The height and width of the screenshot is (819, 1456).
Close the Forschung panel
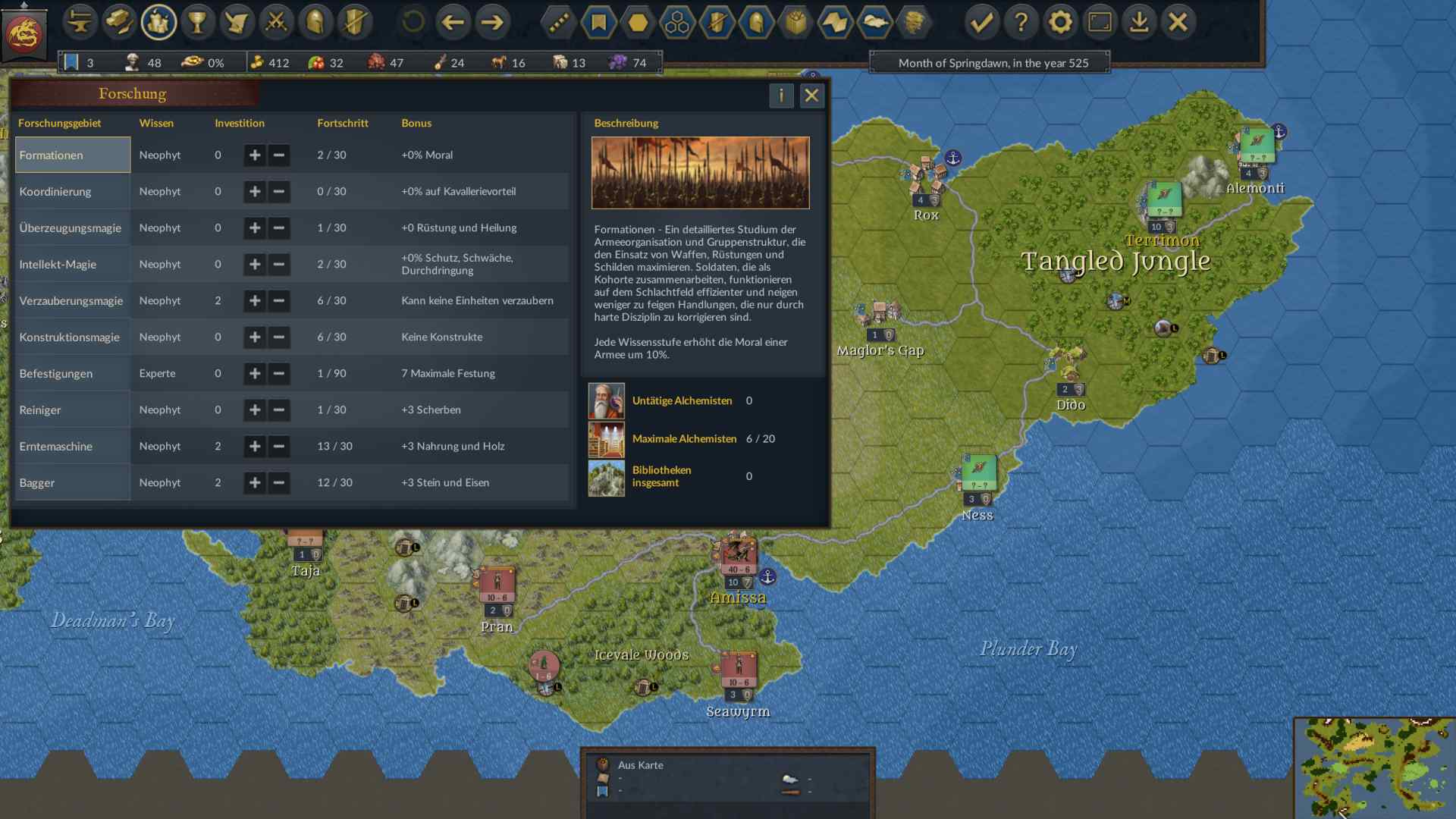pos(811,96)
